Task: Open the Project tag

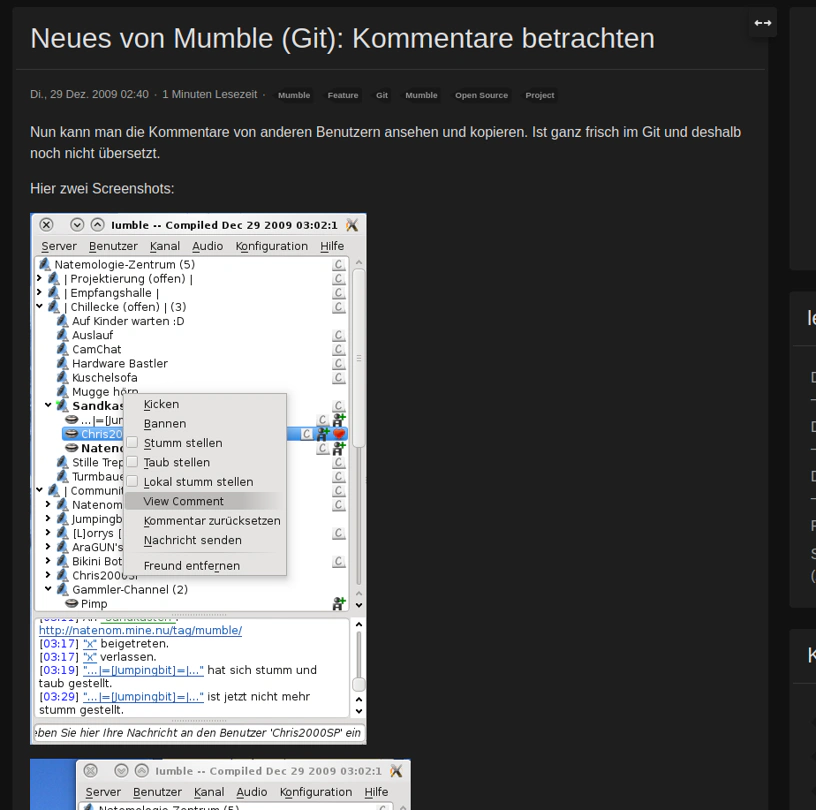Action: pyautogui.click(x=540, y=95)
